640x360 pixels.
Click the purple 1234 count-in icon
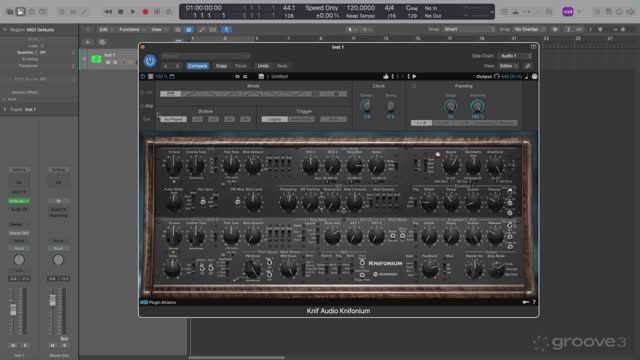point(568,12)
